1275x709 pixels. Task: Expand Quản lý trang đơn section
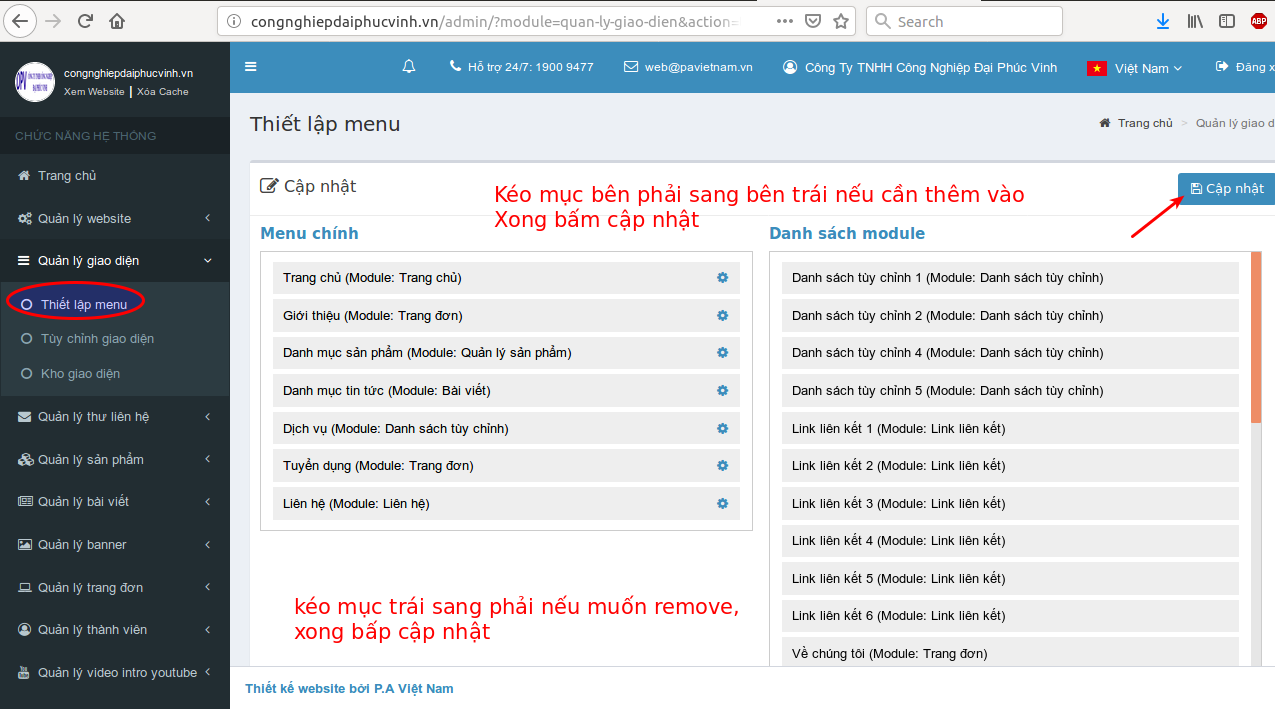click(115, 588)
